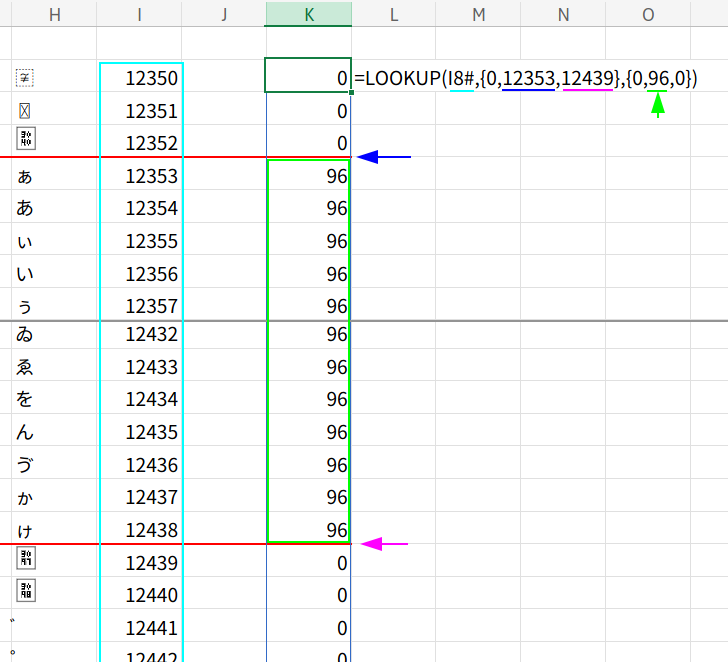The width and height of the screenshot is (728, 662).
Task: Click the 96 cell beside 12438
Action: (308, 530)
